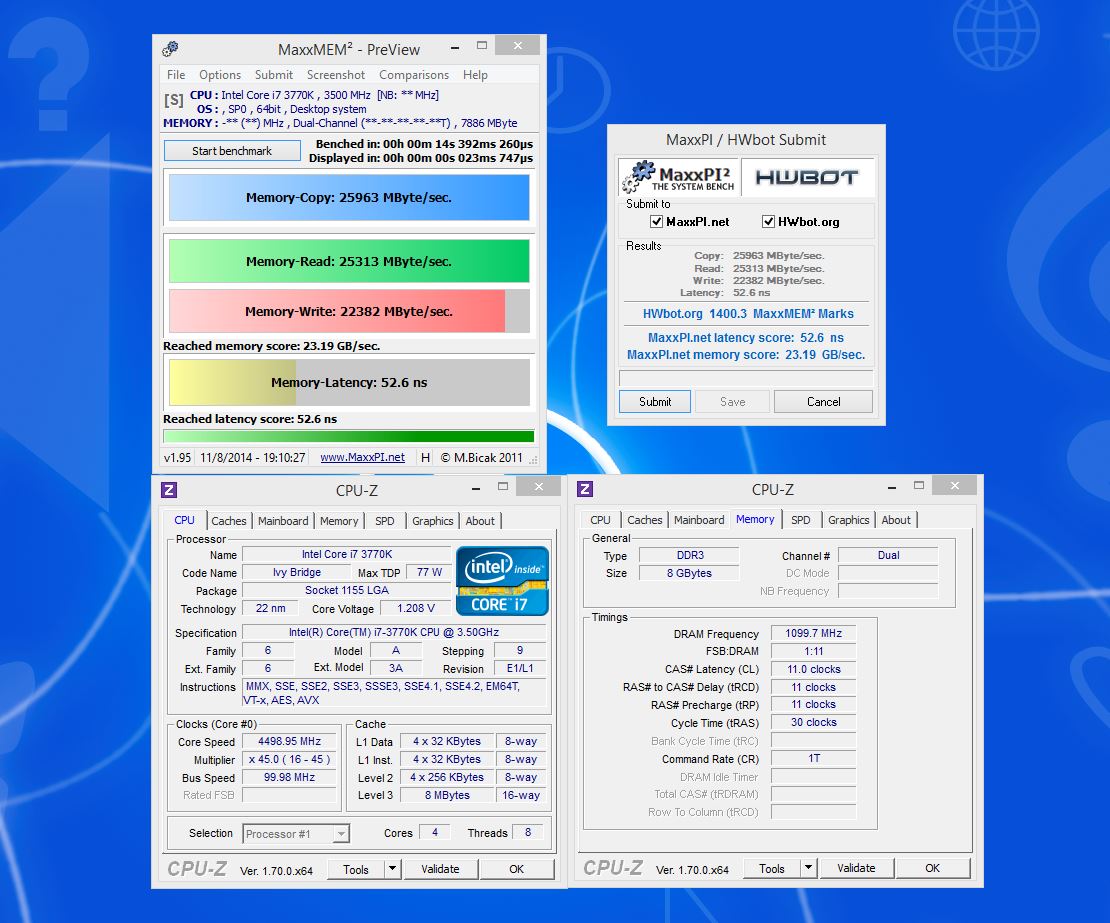Open the File menu in MaxxMEM
This screenshot has height=923, width=1110.
176,74
